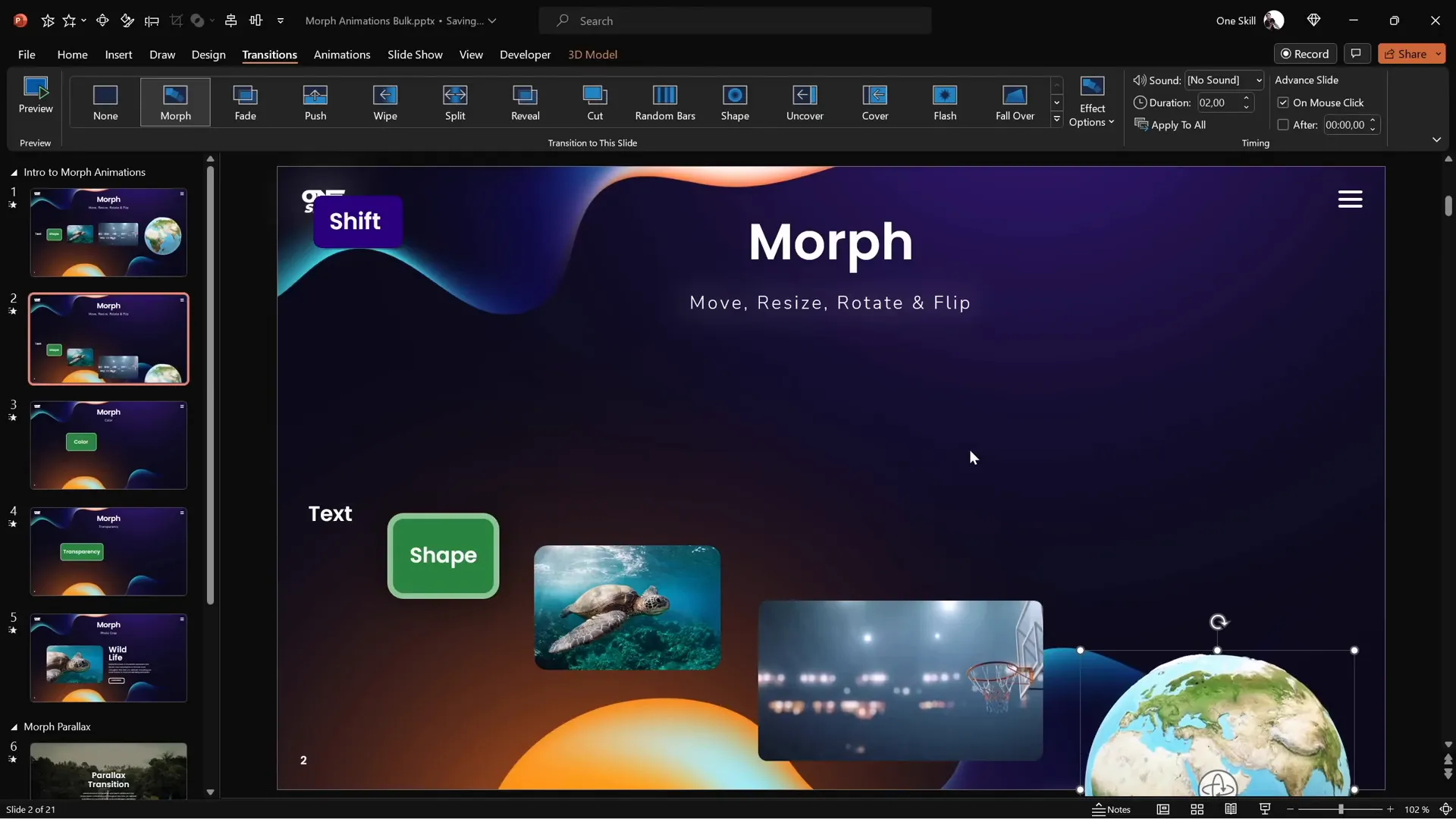
Task: Toggle Notes pane in status bar
Action: coord(1111,809)
